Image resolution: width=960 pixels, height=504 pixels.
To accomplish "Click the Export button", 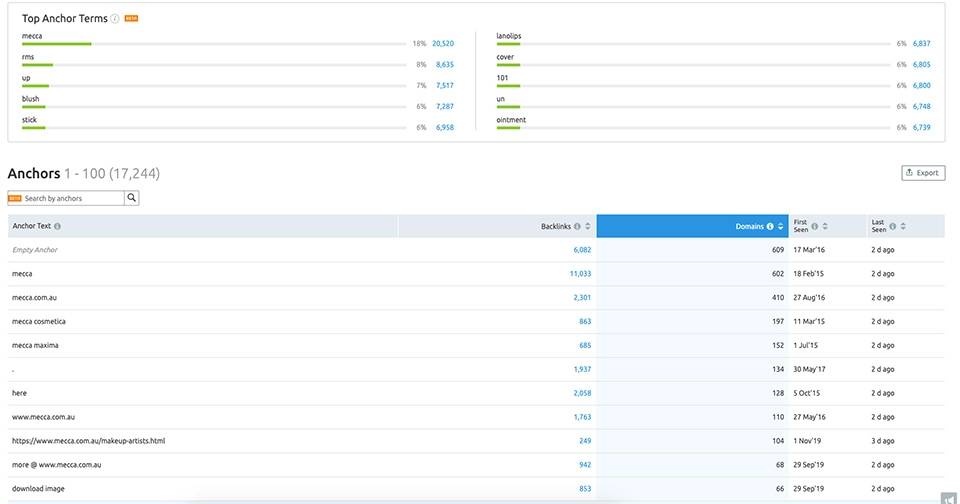I will pyautogui.click(x=923, y=173).
